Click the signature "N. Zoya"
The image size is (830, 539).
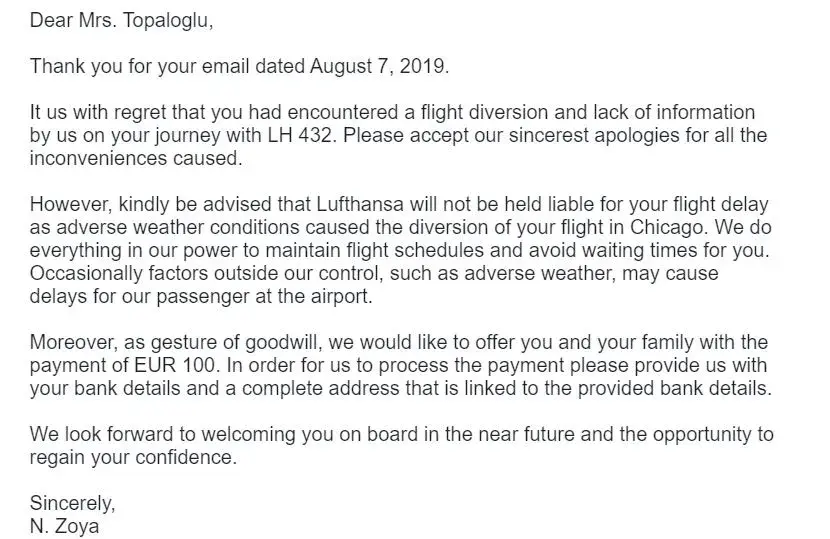pos(64,525)
